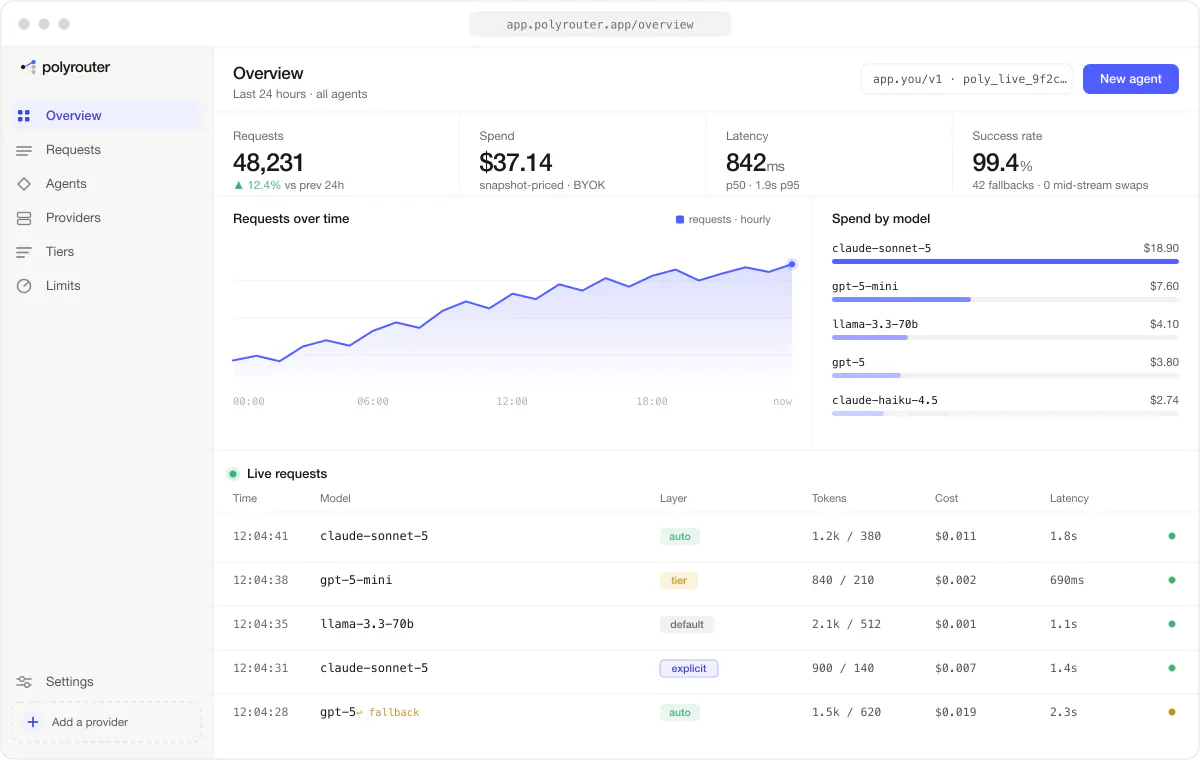Click the Latency column header in table
The width and height of the screenshot is (1200, 760).
click(x=1069, y=498)
